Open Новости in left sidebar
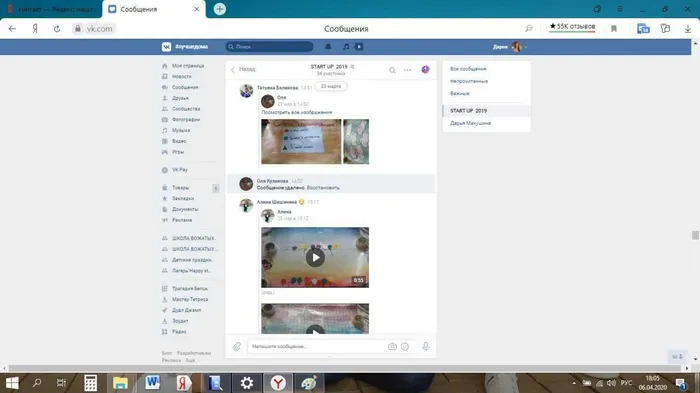Viewport: 700px width, 393px height. tap(182, 76)
